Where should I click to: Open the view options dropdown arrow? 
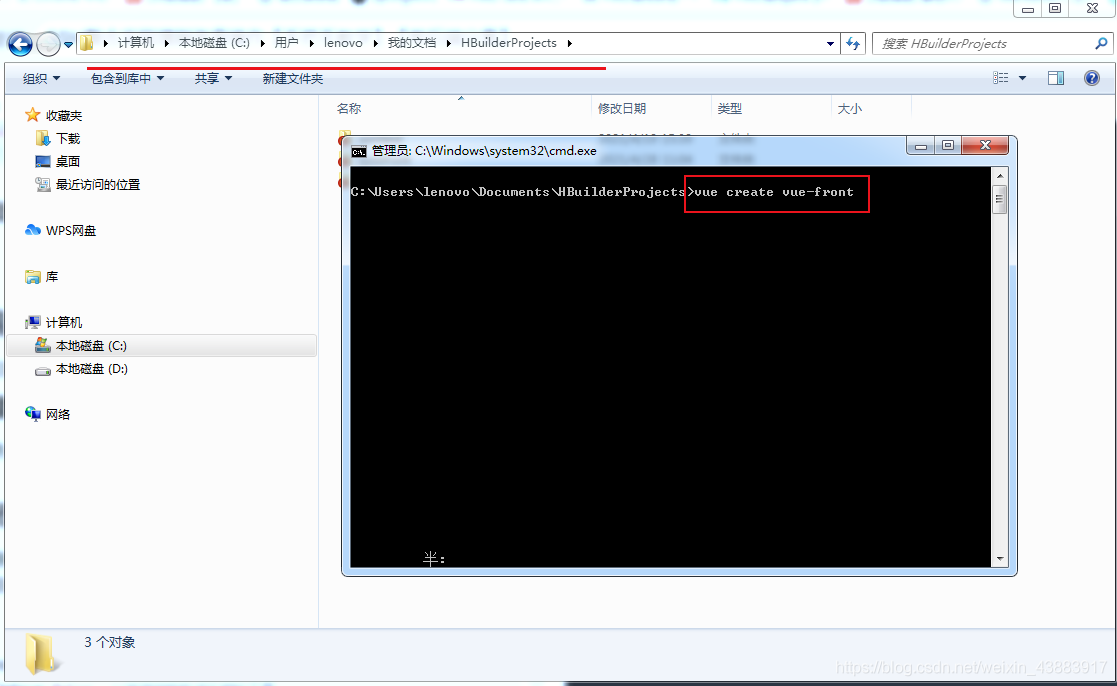tap(1022, 78)
